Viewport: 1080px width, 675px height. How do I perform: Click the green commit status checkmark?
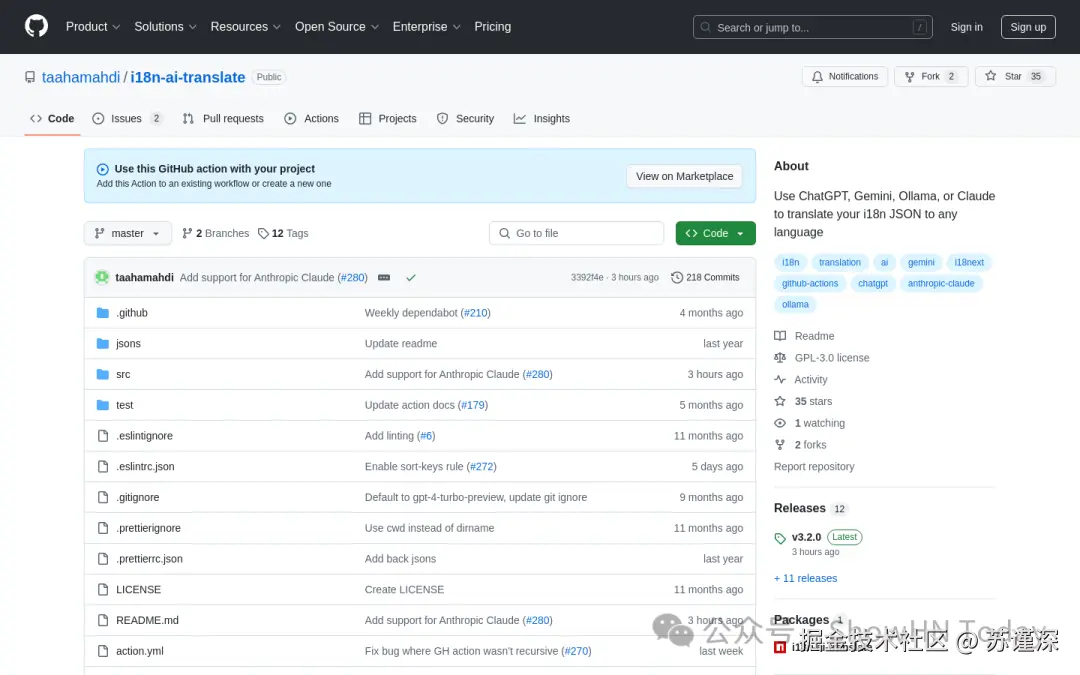tap(411, 278)
